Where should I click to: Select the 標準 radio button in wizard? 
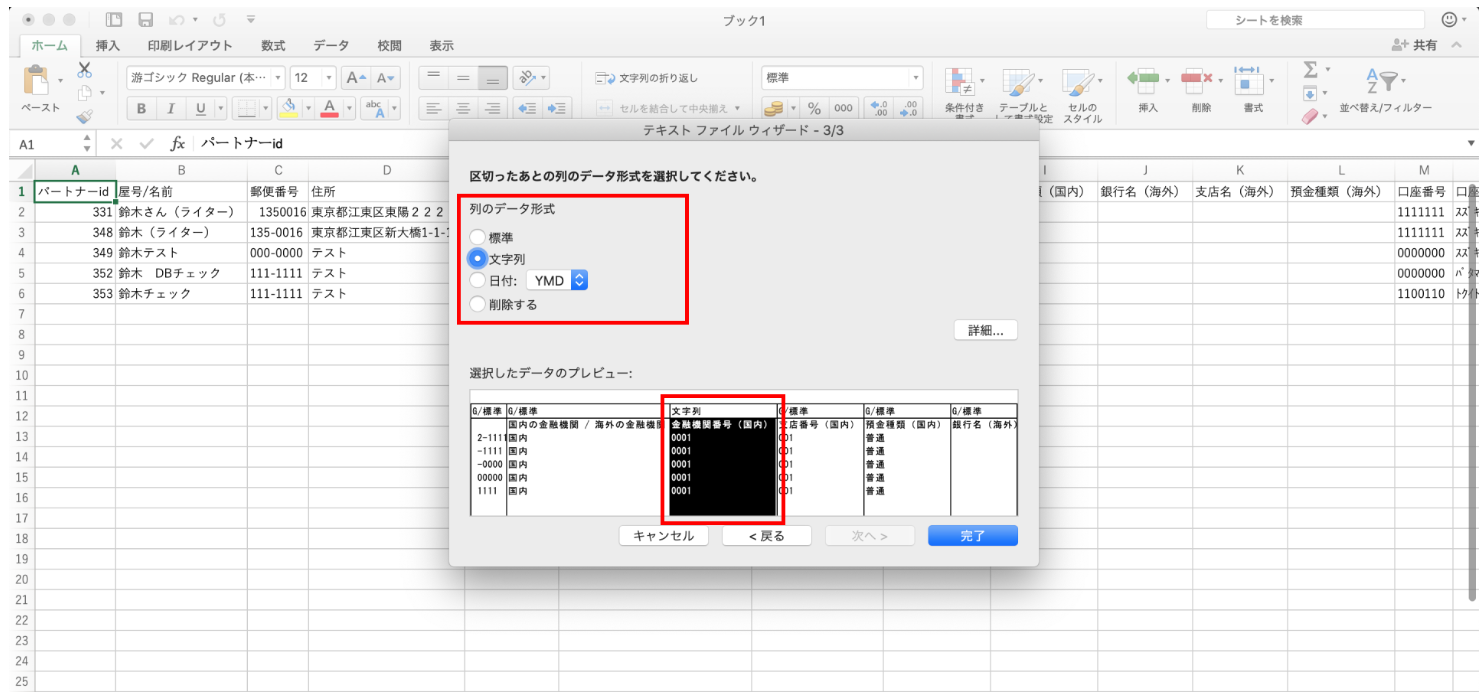click(x=479, y=237)
